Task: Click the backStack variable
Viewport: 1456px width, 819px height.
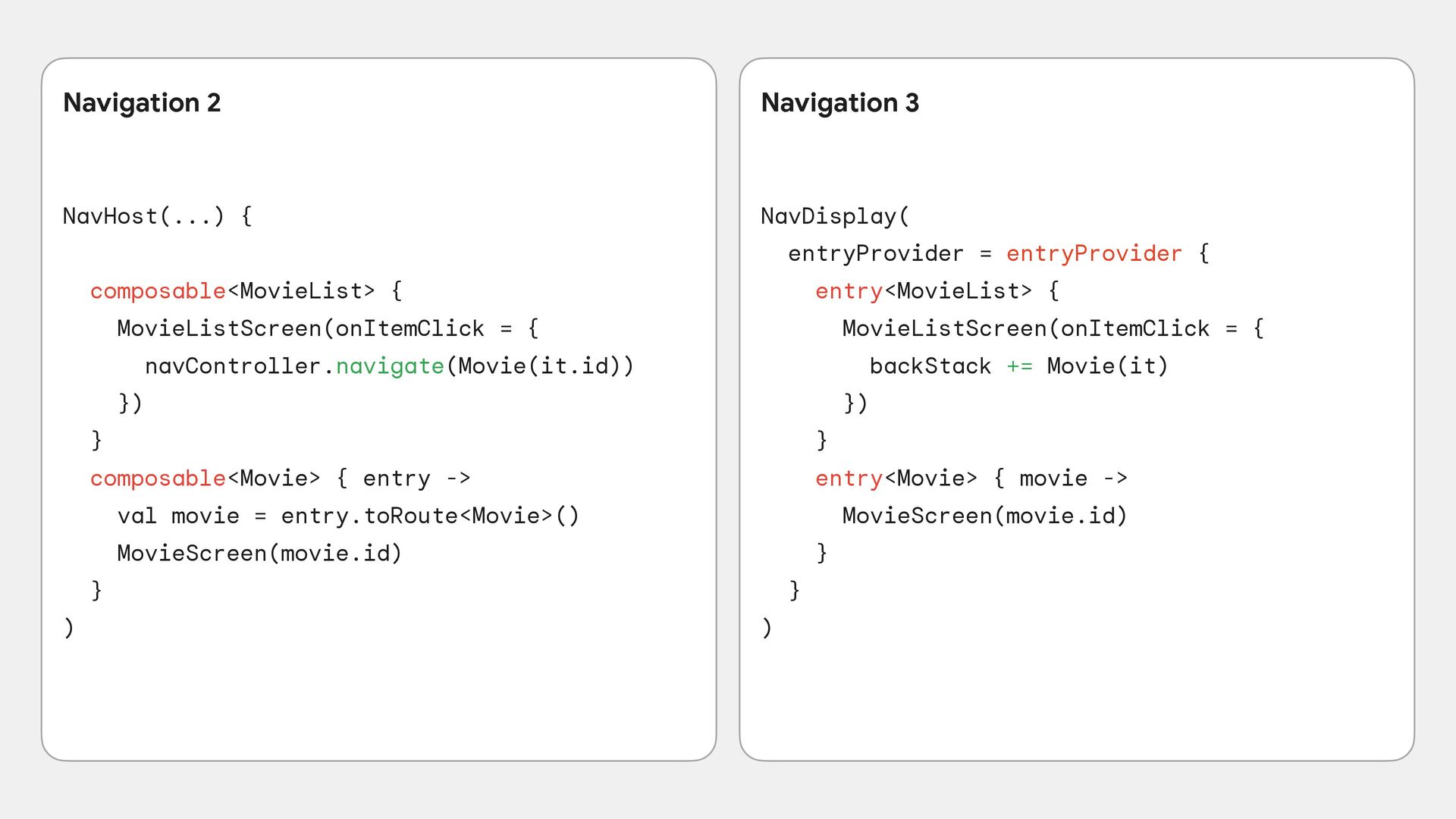Action: (x=930, y=366)
